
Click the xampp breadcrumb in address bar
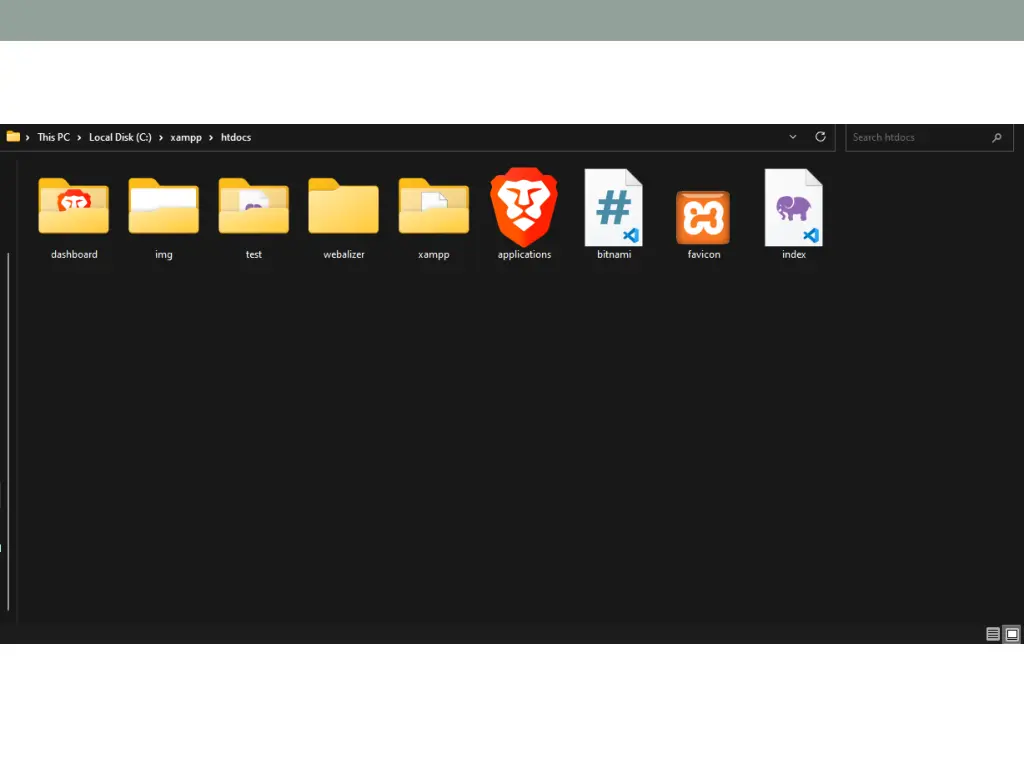(x=186, y=137)
